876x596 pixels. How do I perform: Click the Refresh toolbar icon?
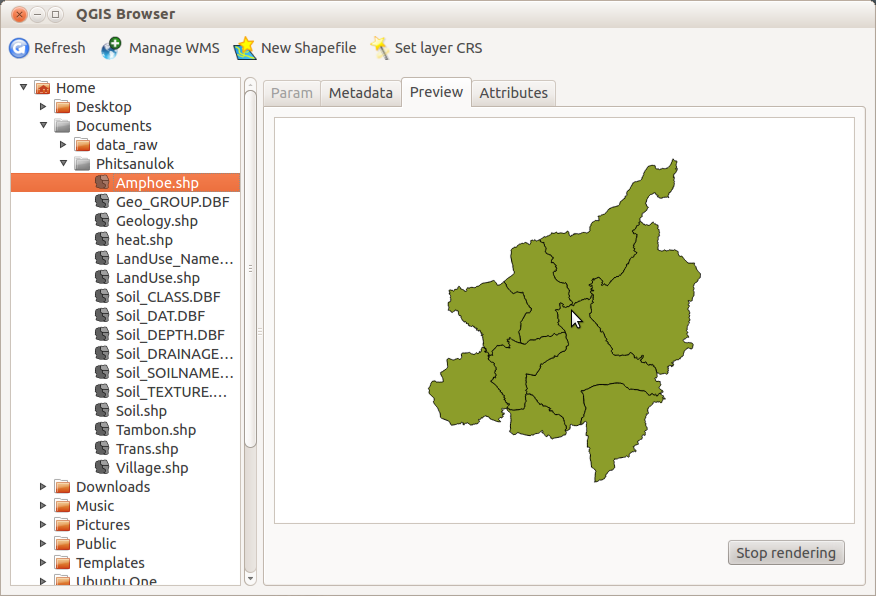18,47
